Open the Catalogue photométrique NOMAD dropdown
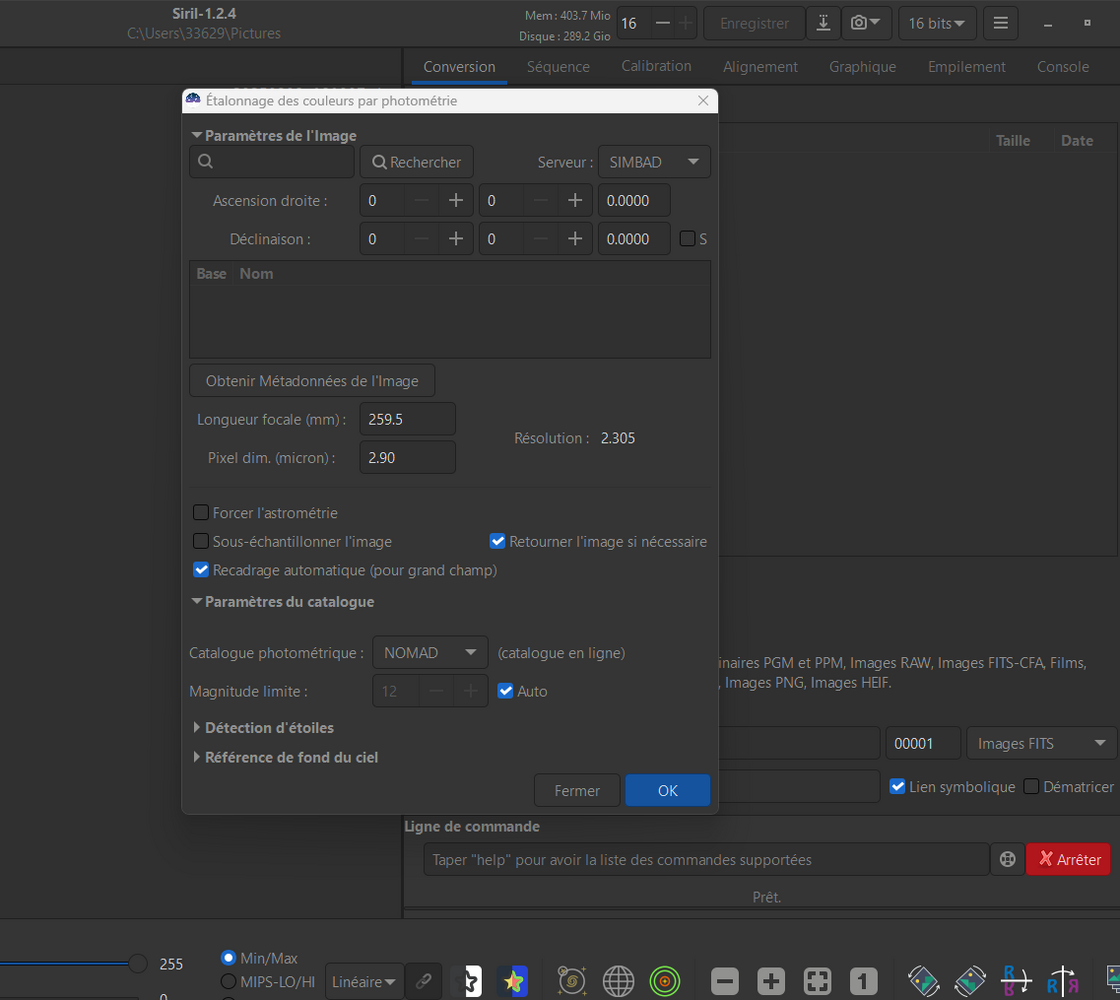Screen dimensions: 1120x1000 (x=430, y=653)
